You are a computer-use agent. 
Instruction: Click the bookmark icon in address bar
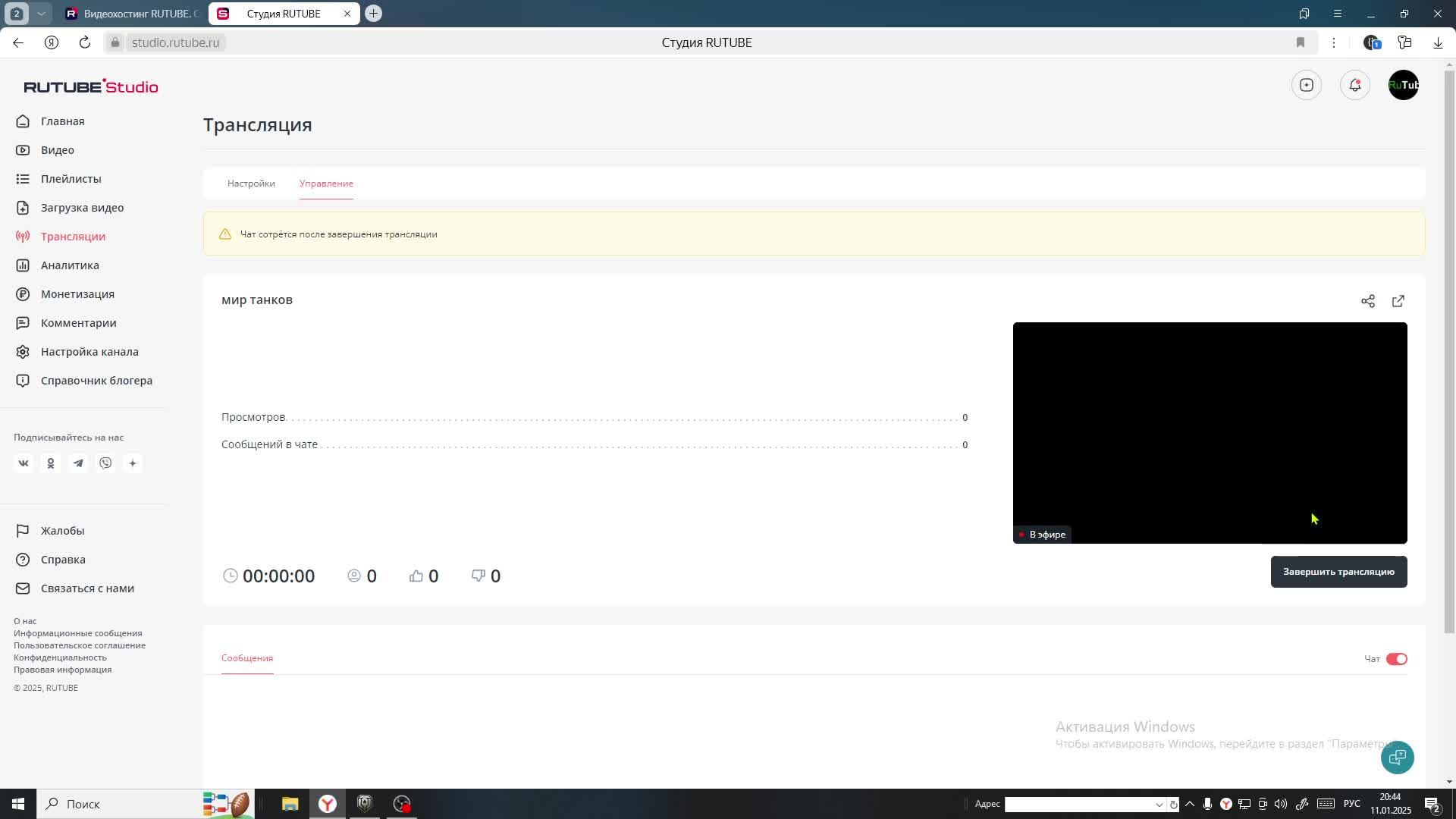click(x=1300, y=42)
